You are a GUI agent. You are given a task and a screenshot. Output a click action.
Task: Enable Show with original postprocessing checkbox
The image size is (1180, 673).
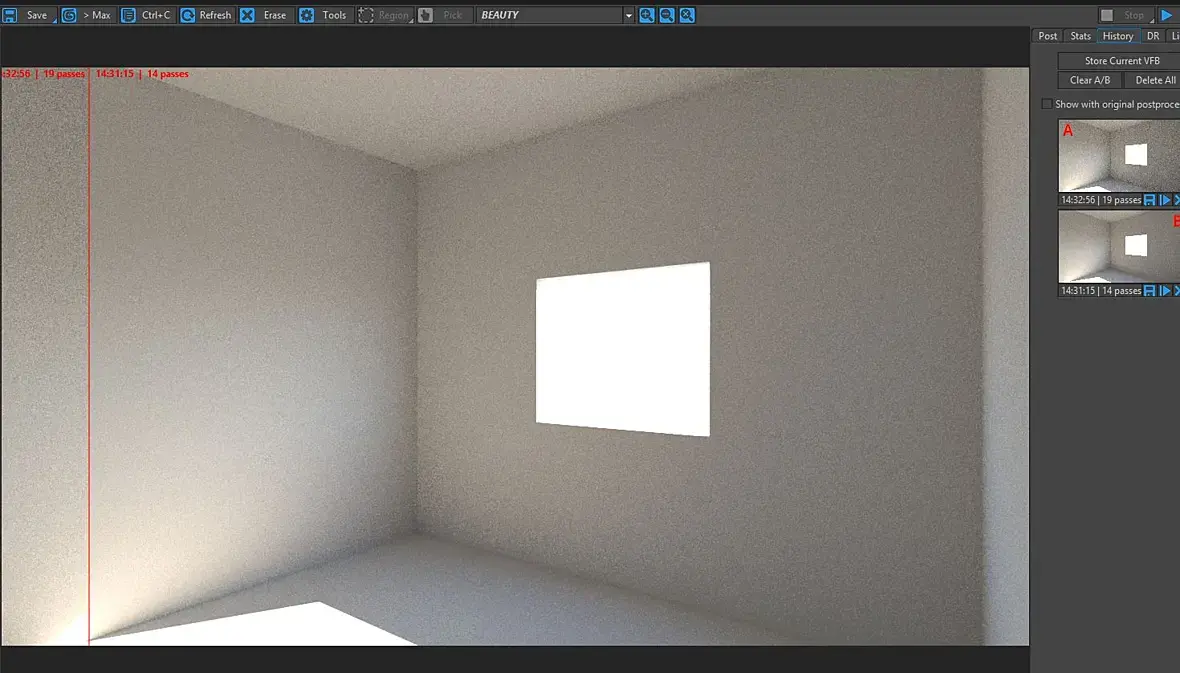click(1047, 104)
